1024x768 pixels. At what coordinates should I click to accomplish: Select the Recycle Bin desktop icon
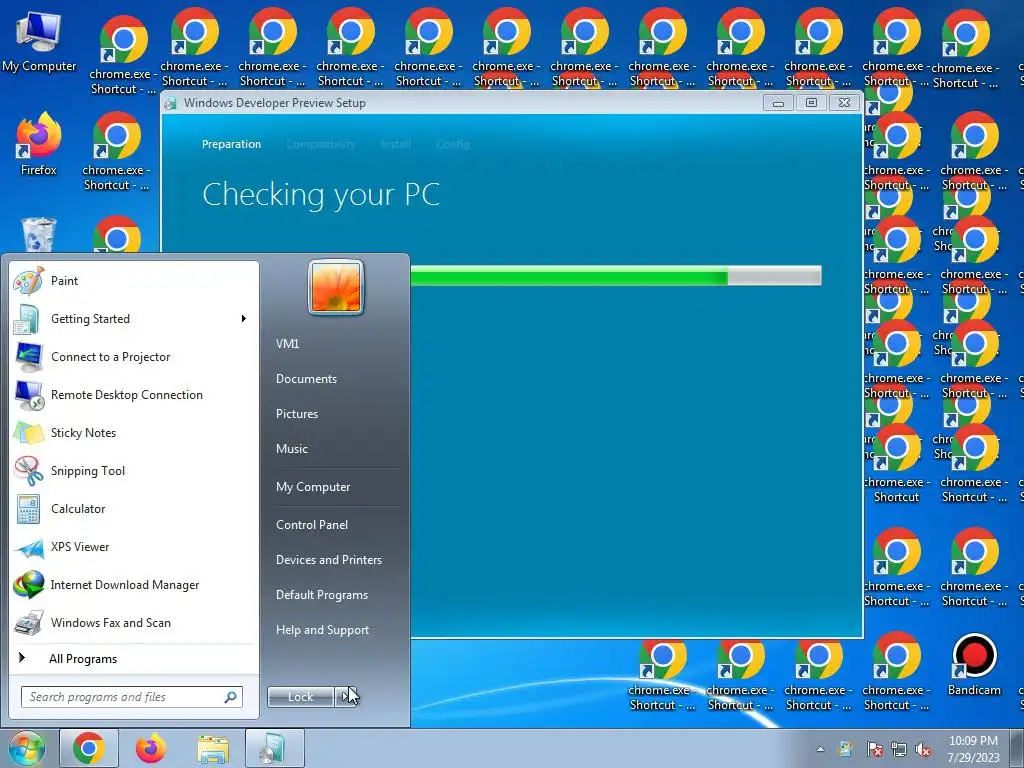tap(39, 234)
